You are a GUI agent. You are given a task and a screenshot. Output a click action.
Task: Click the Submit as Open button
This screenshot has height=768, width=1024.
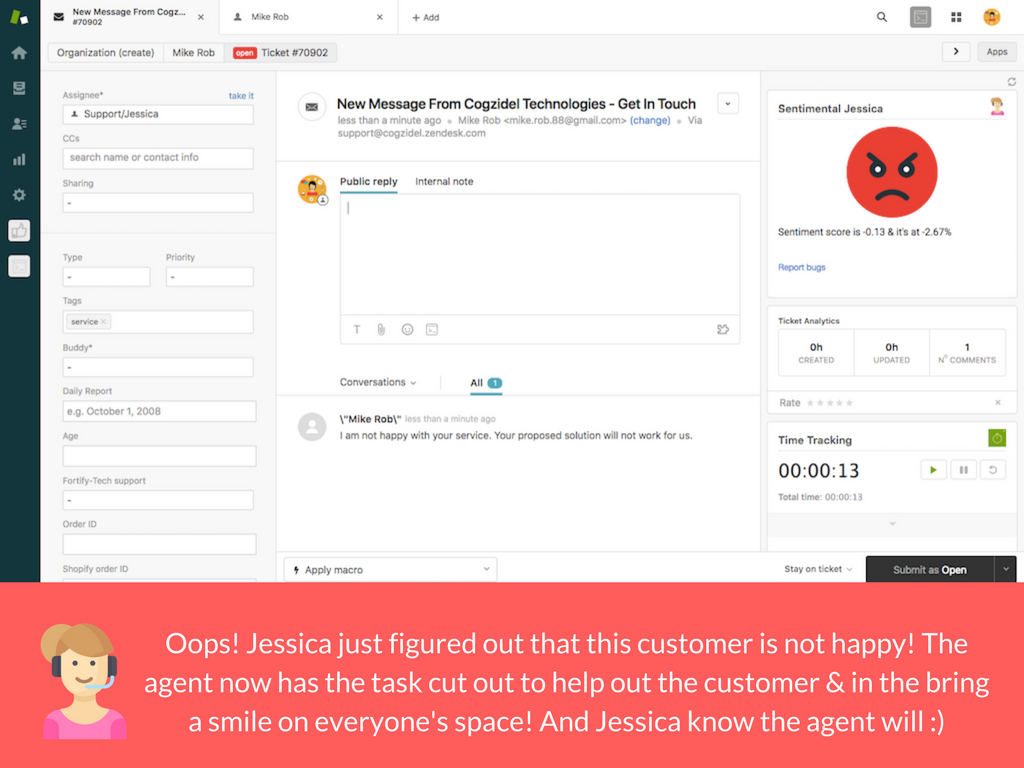(929, 569)
